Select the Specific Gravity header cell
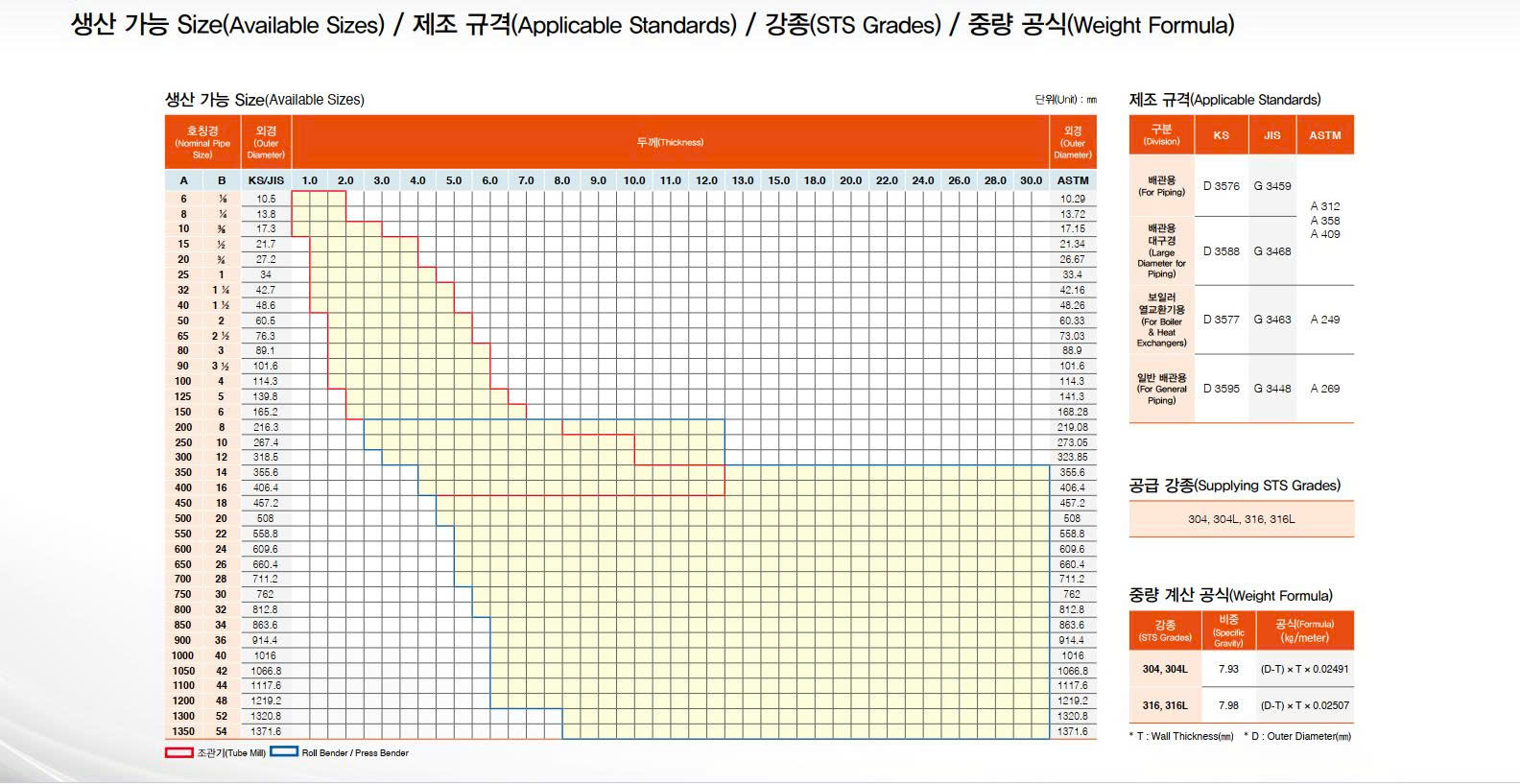The image size is (1520, 784). 1228,630
